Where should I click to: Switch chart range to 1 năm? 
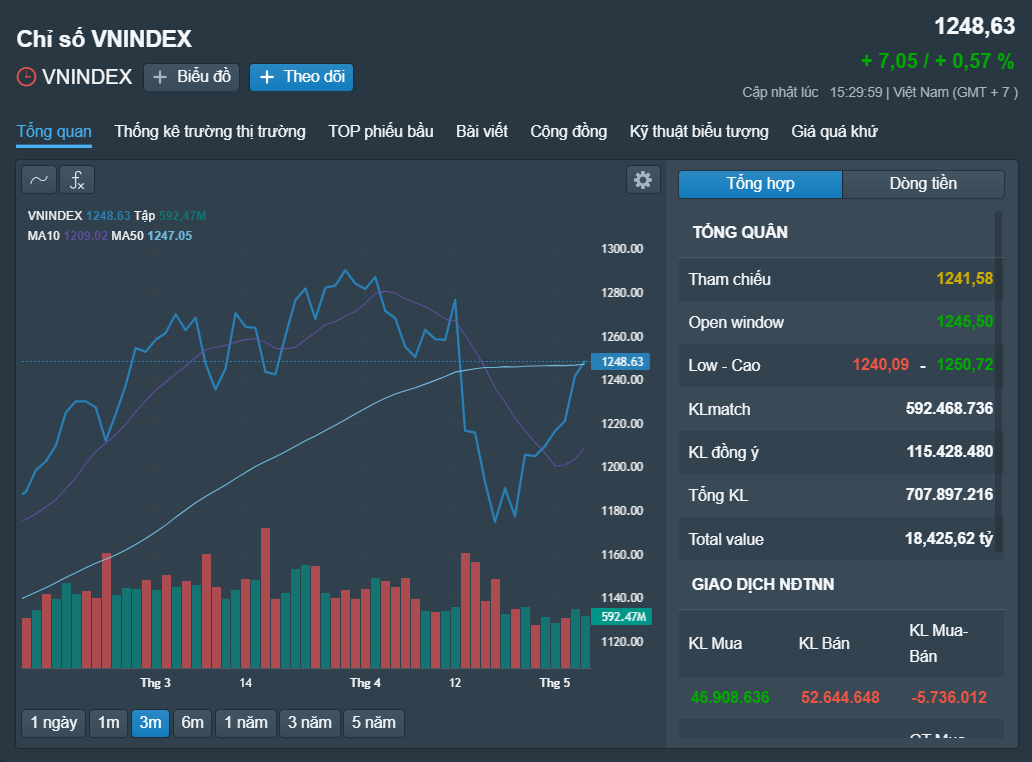coord(246,723)
